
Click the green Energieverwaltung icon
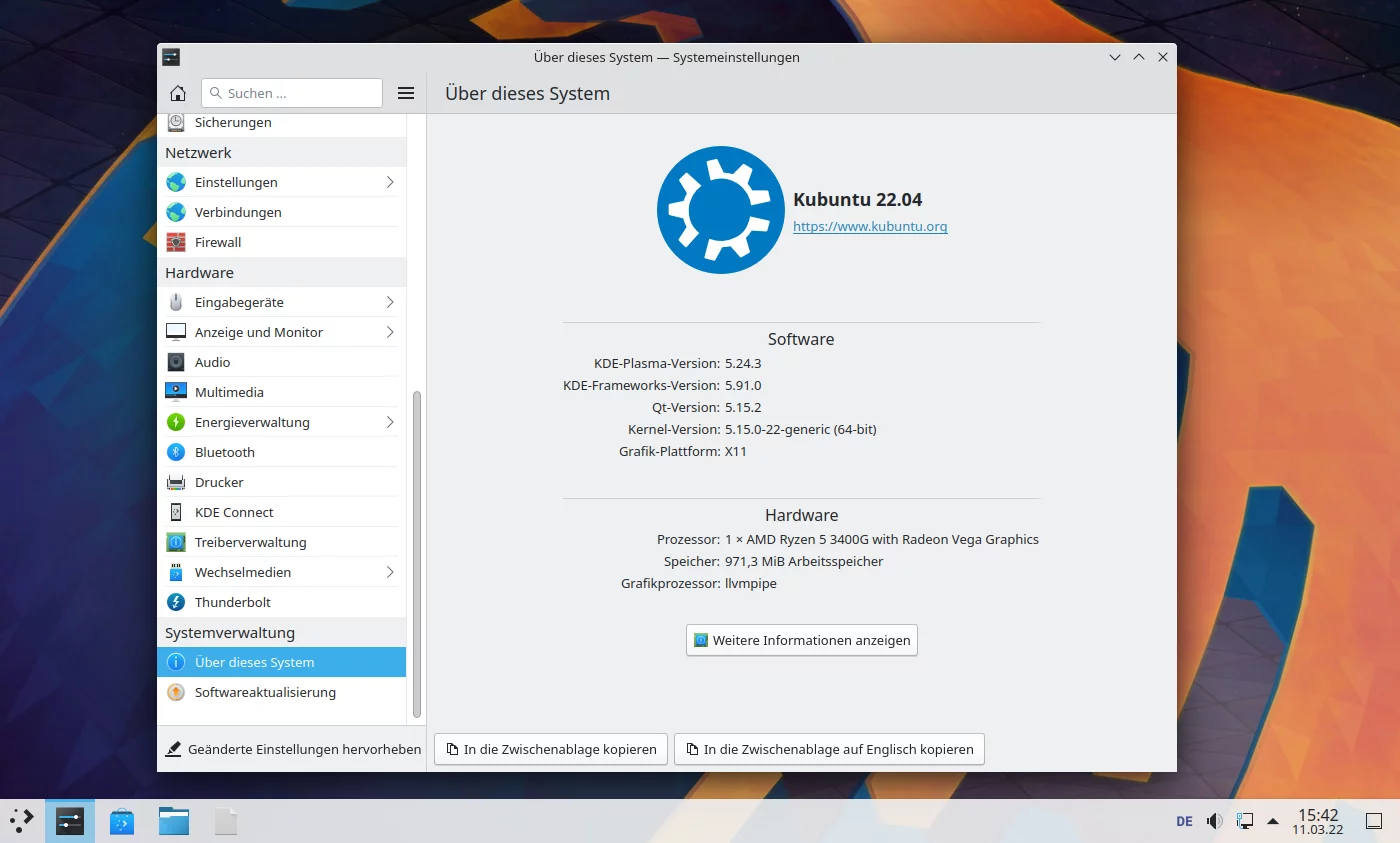176,422
